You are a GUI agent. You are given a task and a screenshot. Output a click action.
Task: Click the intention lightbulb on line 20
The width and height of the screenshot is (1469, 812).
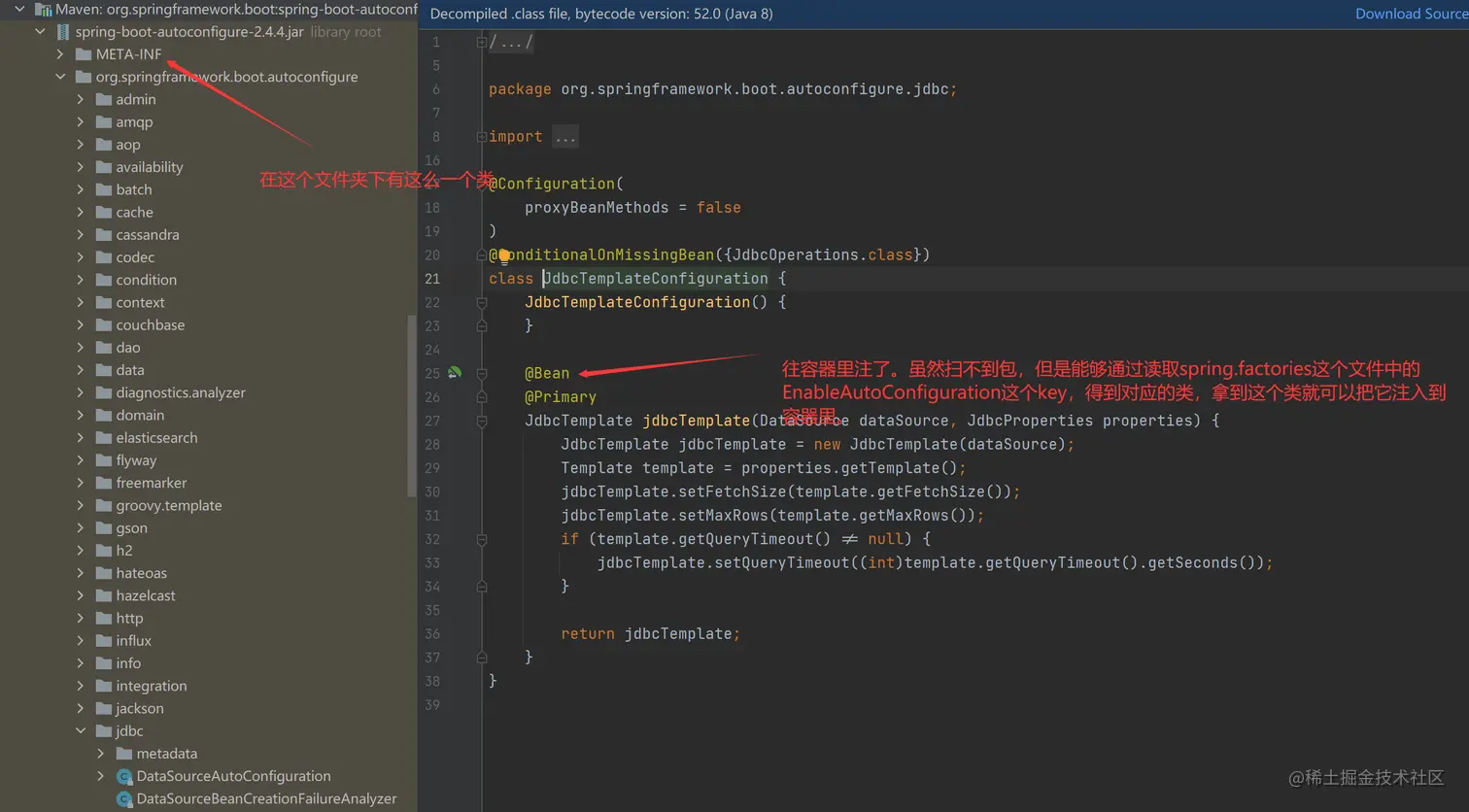504,255
